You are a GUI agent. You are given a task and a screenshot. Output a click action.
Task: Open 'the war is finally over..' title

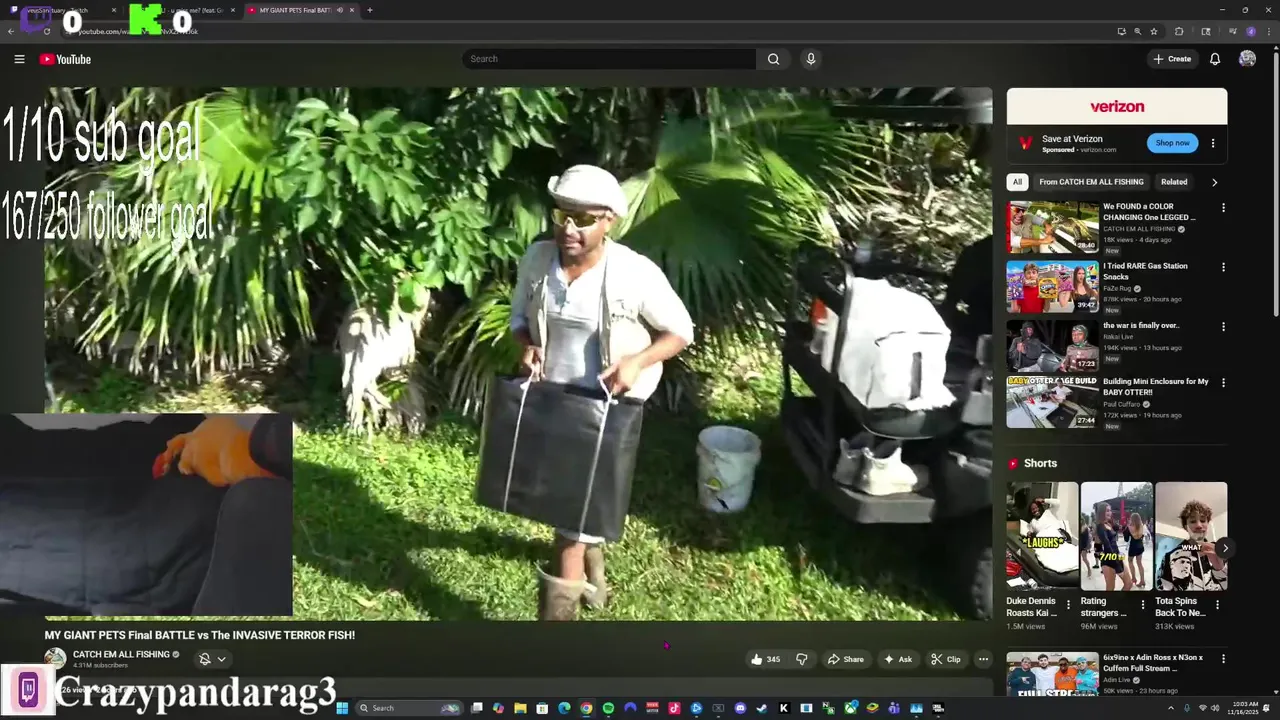(x=1141, y=325)
